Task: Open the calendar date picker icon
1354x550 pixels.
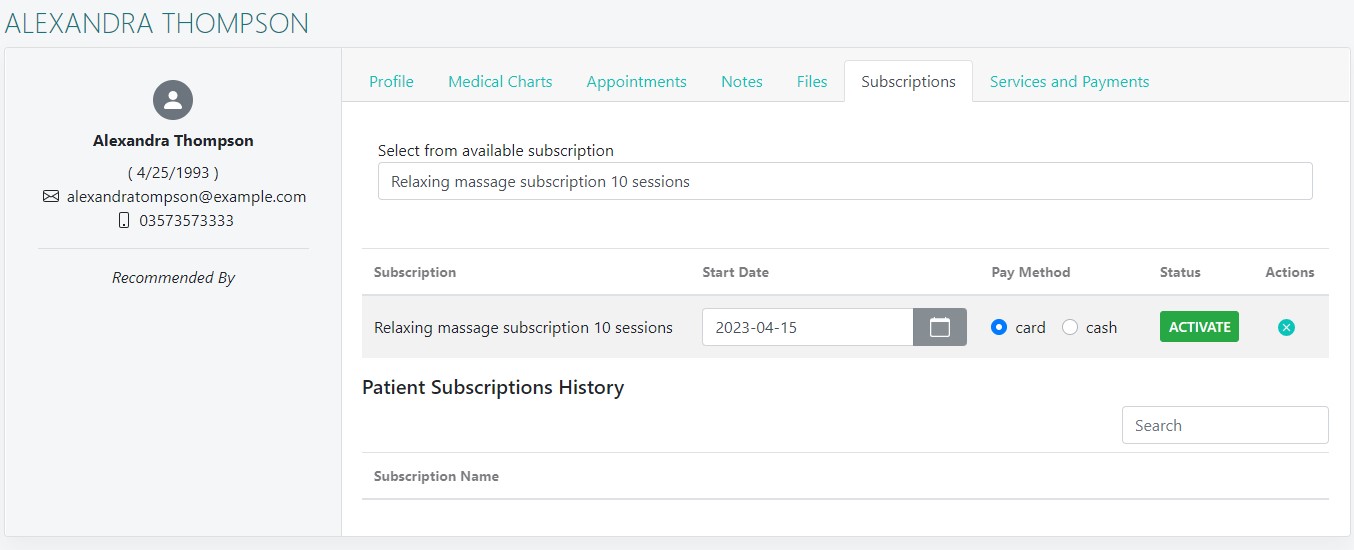Action: pyautogui.click(x=939, y=327)
